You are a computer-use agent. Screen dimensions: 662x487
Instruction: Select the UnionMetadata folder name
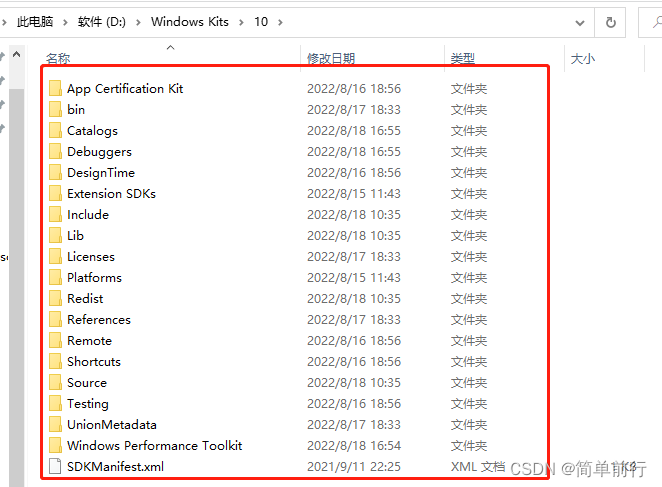[x=112, y=424]
